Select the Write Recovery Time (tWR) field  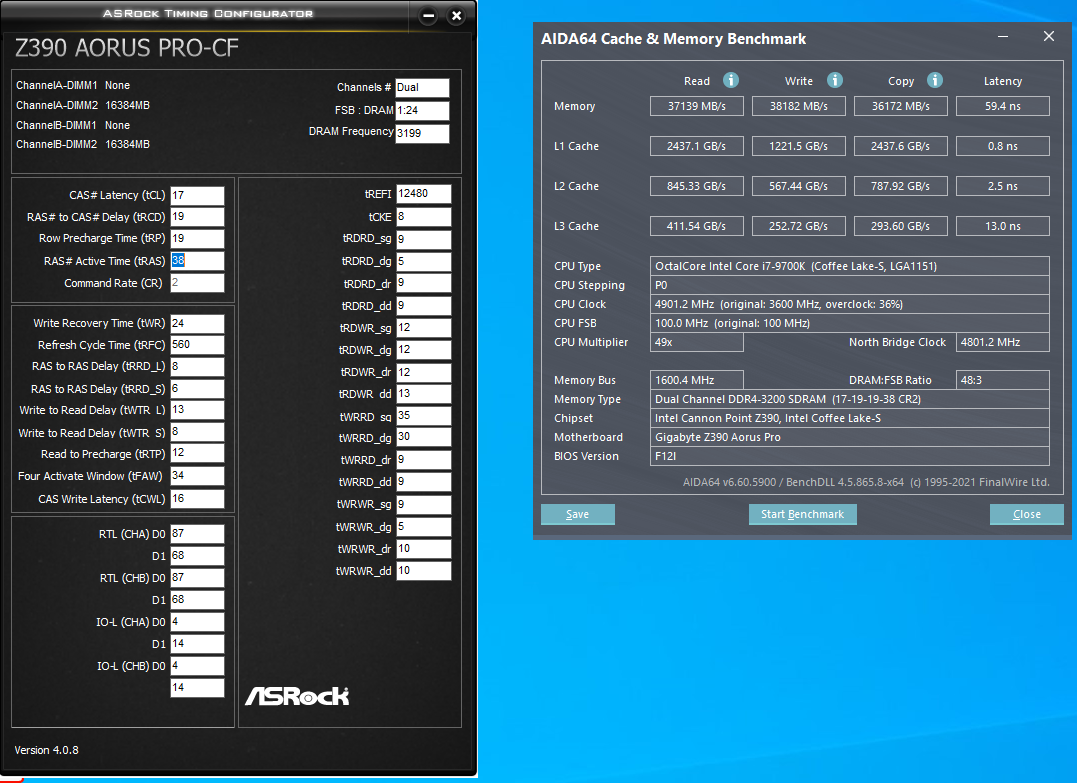pyautogui.click(x=197, y=324)
